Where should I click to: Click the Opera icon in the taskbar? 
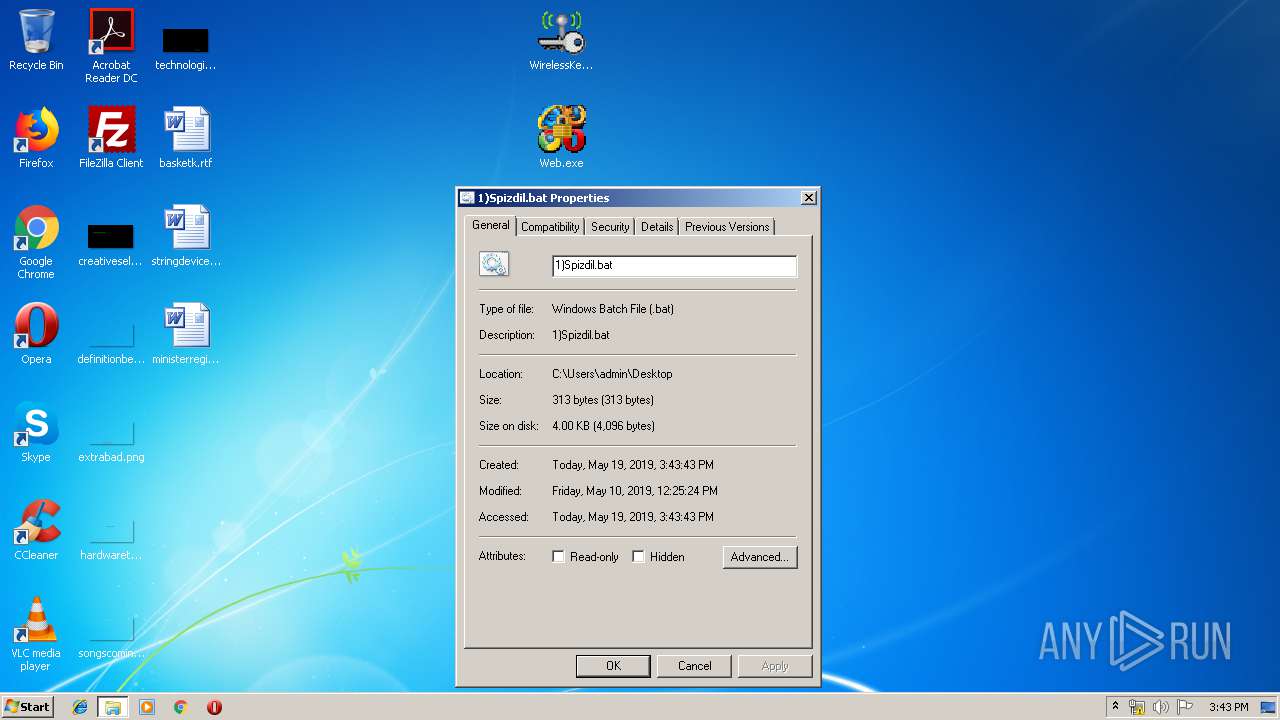(x=214, y=707)
